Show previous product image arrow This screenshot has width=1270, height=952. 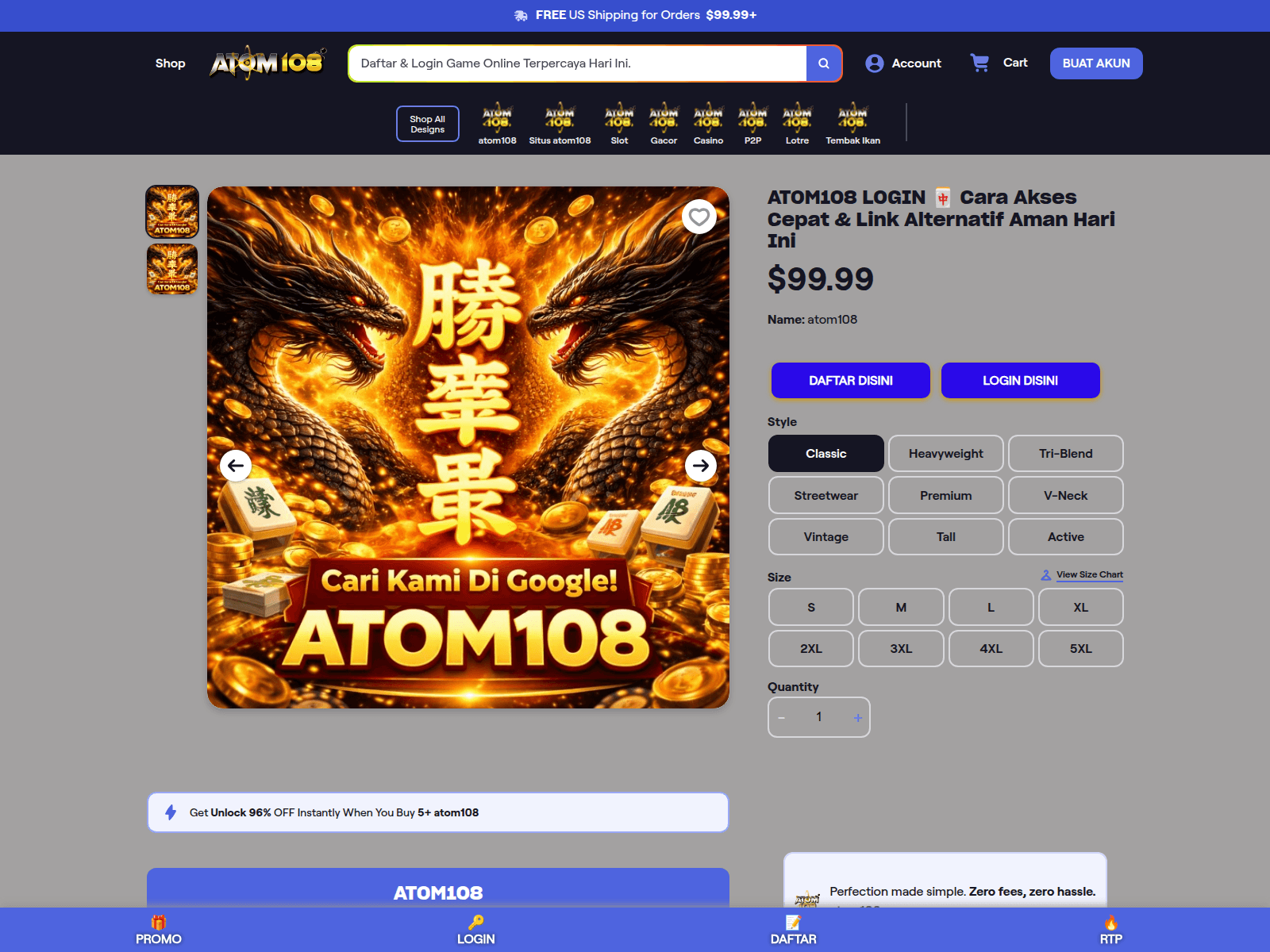[236, 466]
